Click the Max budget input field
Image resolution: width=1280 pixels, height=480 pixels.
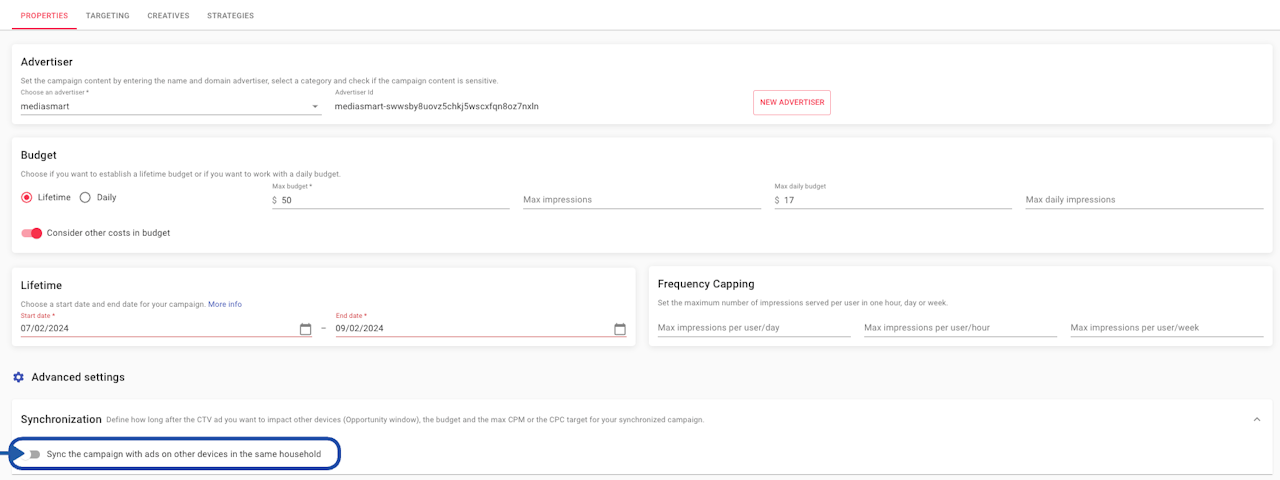pos(395,200)
